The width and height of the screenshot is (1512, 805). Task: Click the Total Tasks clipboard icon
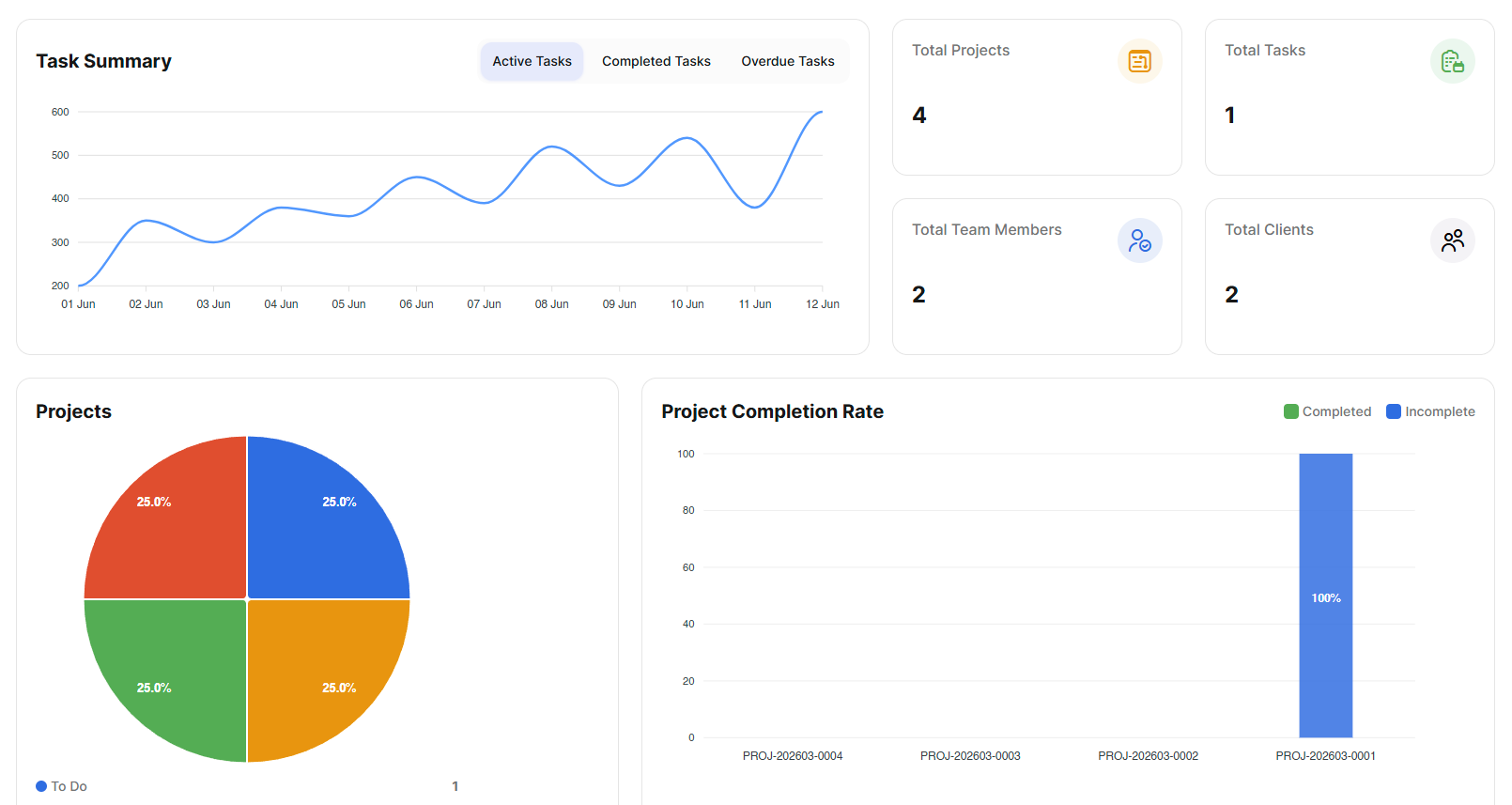(1452, 61)
